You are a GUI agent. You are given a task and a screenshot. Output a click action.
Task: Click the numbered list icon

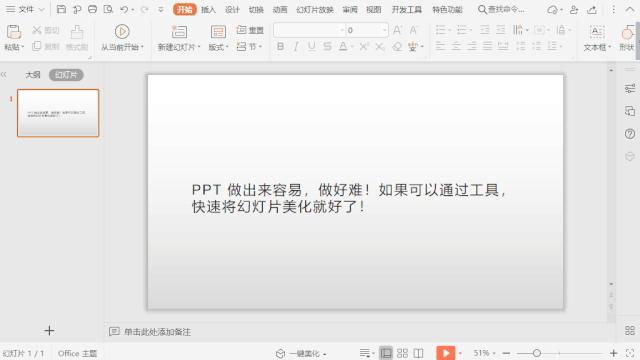(462, 30)
